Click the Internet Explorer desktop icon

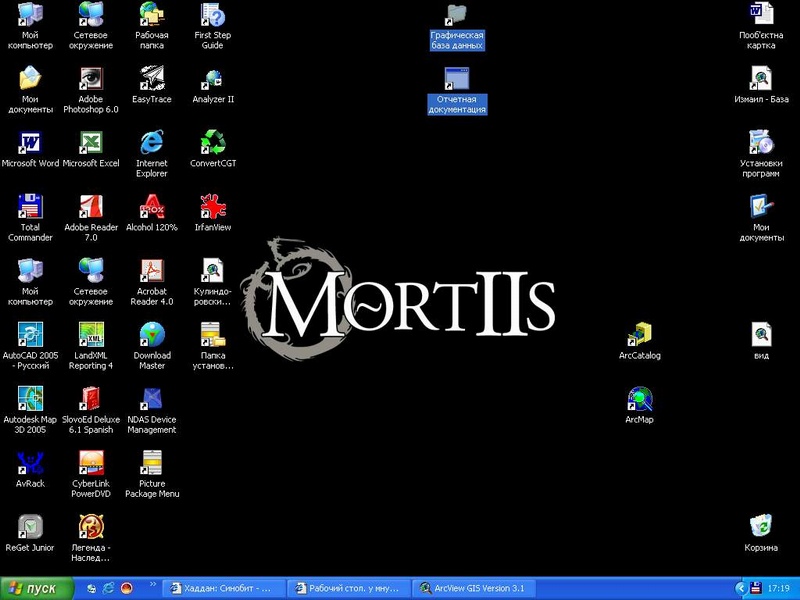pyautogui.click(x=152, y=154)
